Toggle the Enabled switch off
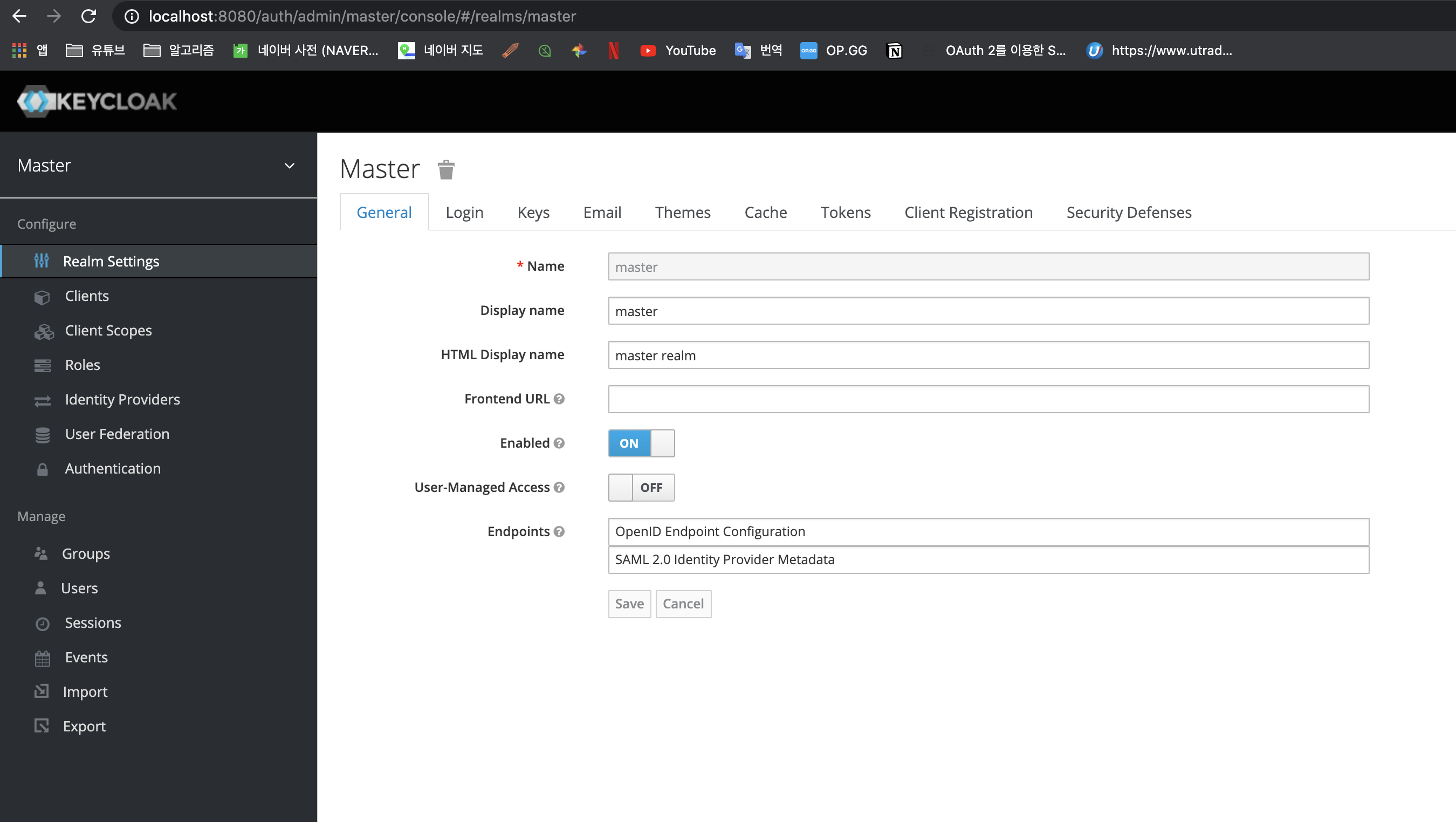Viewport: 1456px width, 822px height. tap(641, 443)
